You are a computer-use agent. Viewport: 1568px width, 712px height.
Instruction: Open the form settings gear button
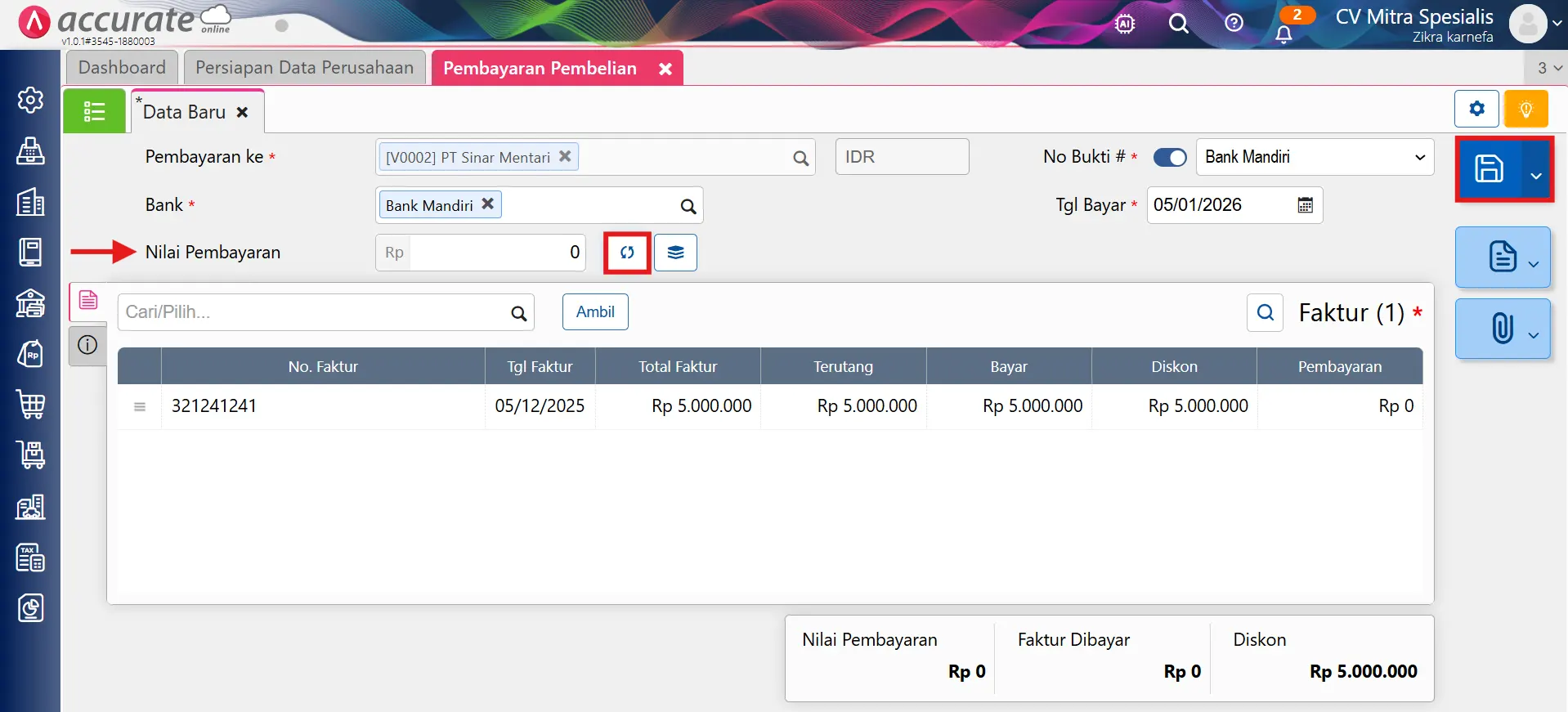(x=1476, y=109)
